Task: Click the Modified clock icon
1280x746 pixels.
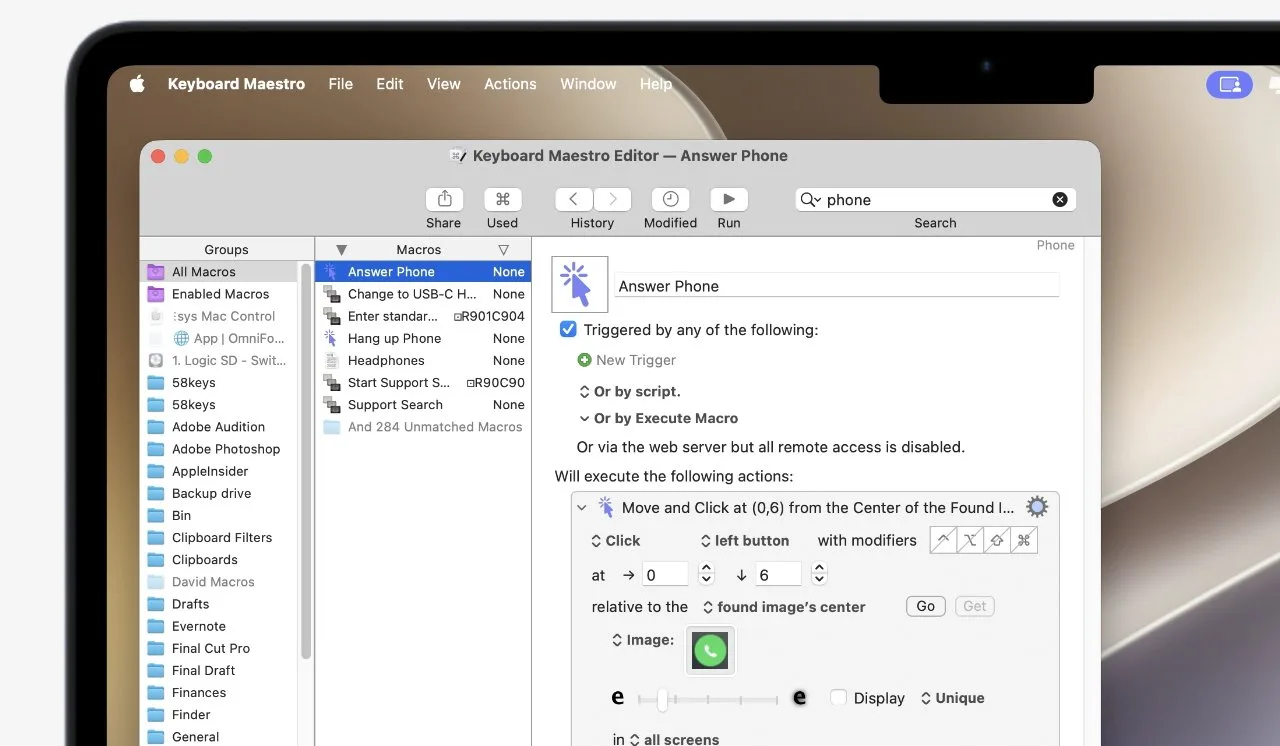Action: 670,199
